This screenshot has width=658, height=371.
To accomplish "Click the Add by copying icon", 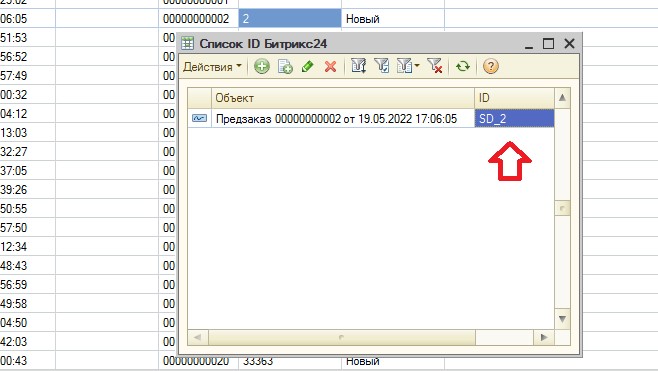I will 285,66.
